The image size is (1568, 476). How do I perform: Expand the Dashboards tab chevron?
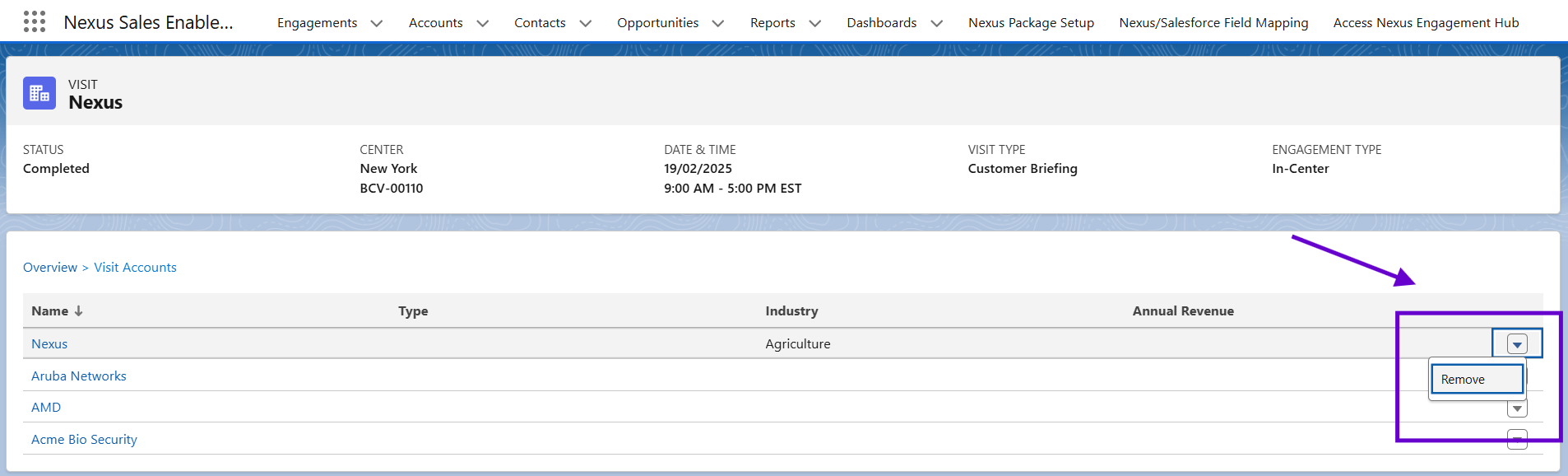point(937,23)
